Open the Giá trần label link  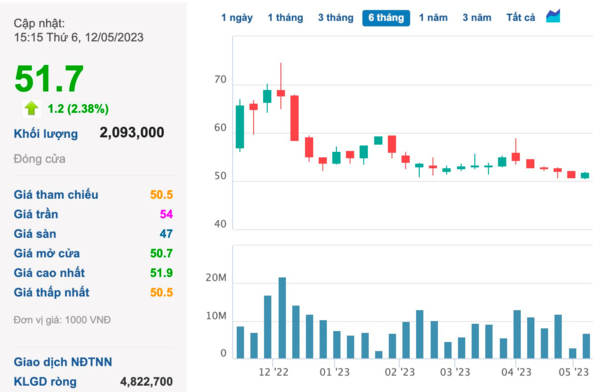coord(36,214)
